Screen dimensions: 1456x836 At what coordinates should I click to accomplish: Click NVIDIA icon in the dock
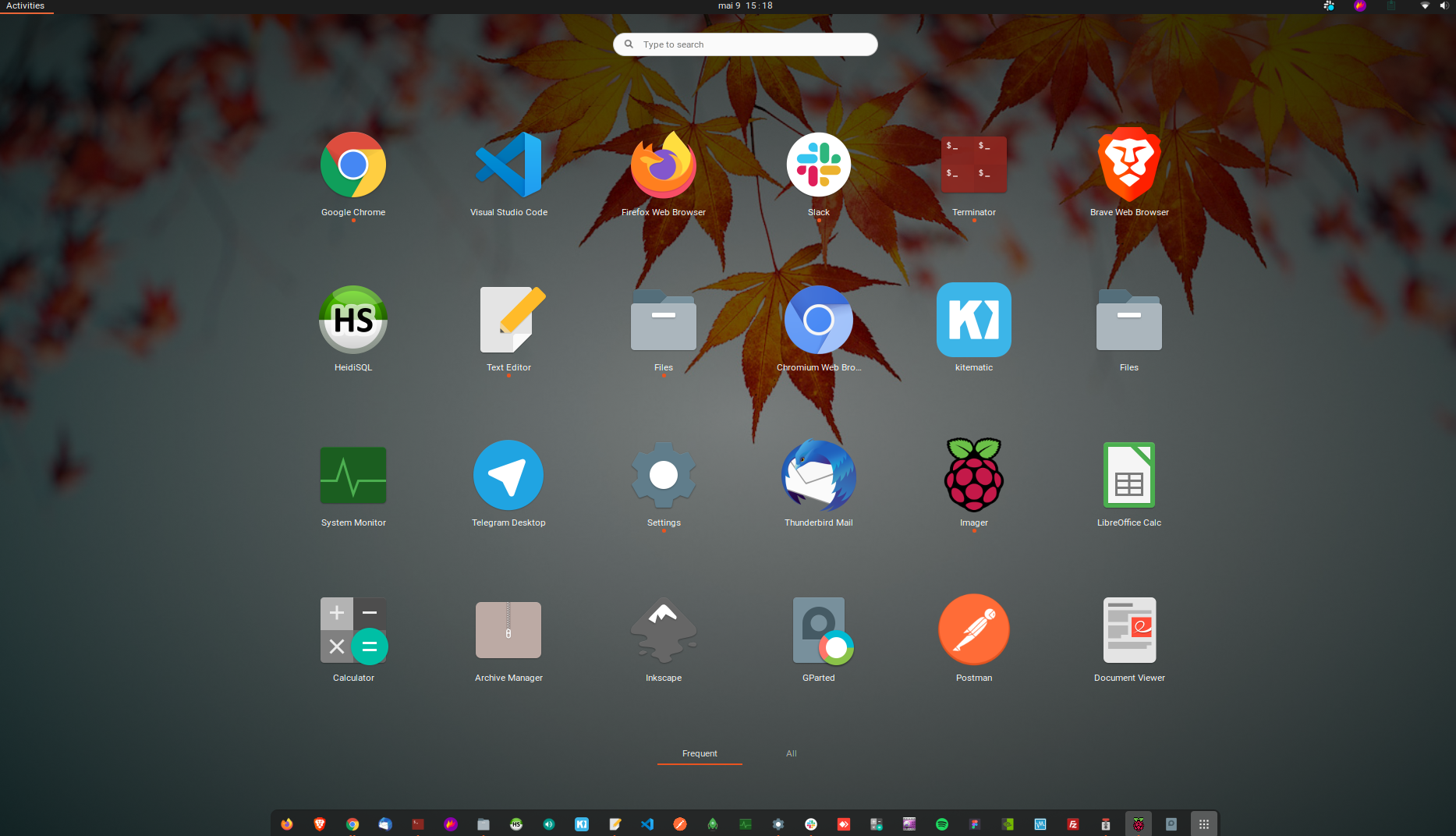1008,824
